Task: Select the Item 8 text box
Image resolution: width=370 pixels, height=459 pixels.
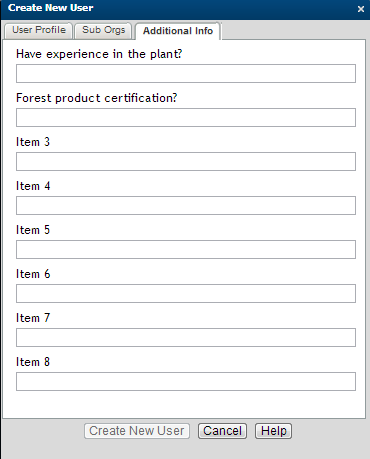Action: tap(186, 381)
